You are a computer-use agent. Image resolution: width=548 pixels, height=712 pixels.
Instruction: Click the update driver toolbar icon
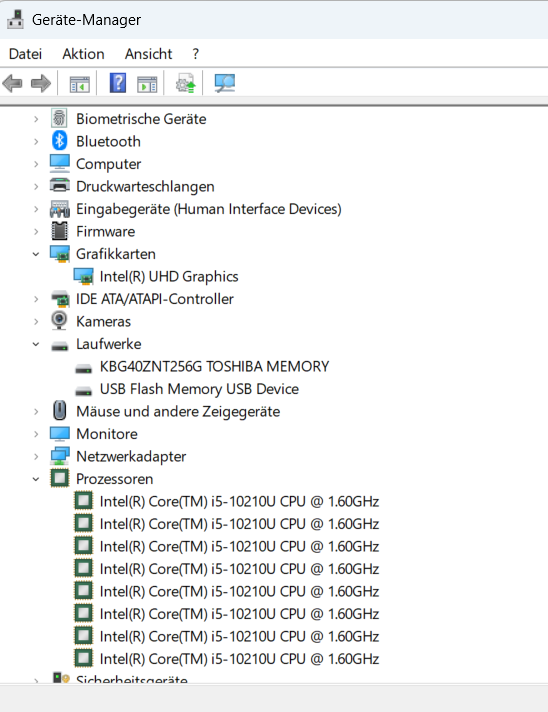click(185, 84)
